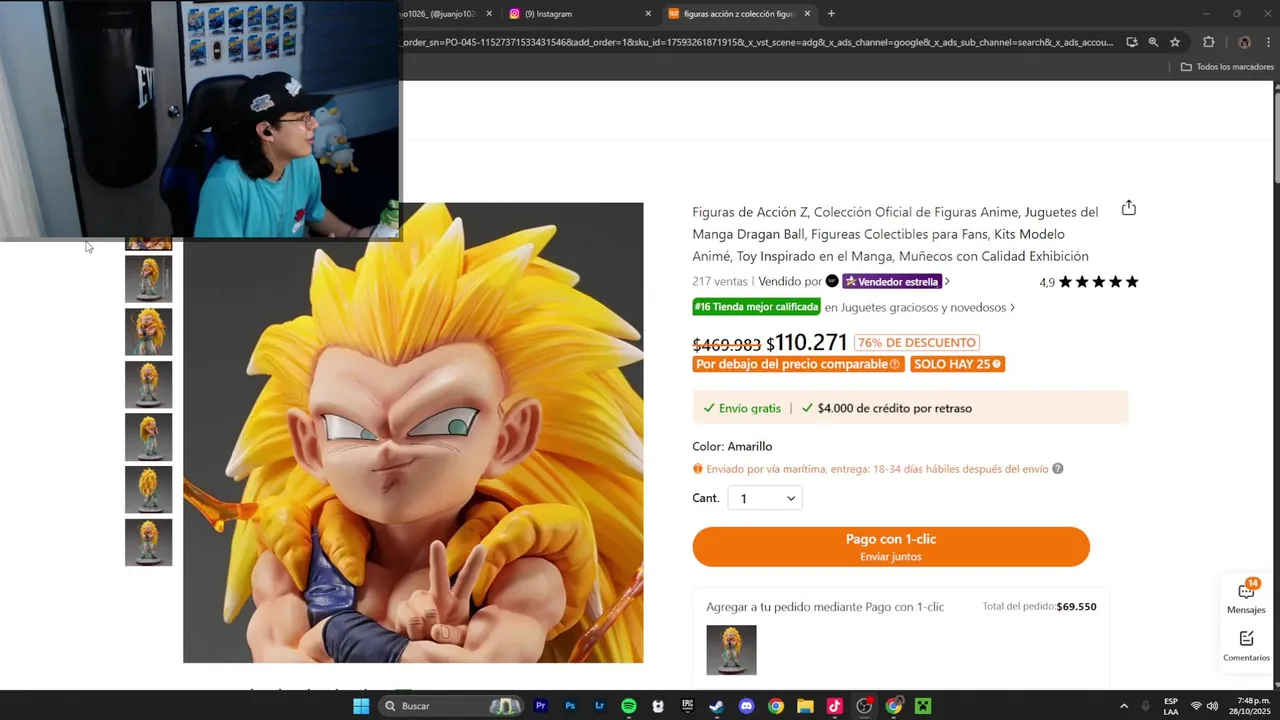This screenshot has width=1280, height=720.
Task: Click the small figure thumbnail under 'Agregar a tu pedido'
Action: pos(731,650)
